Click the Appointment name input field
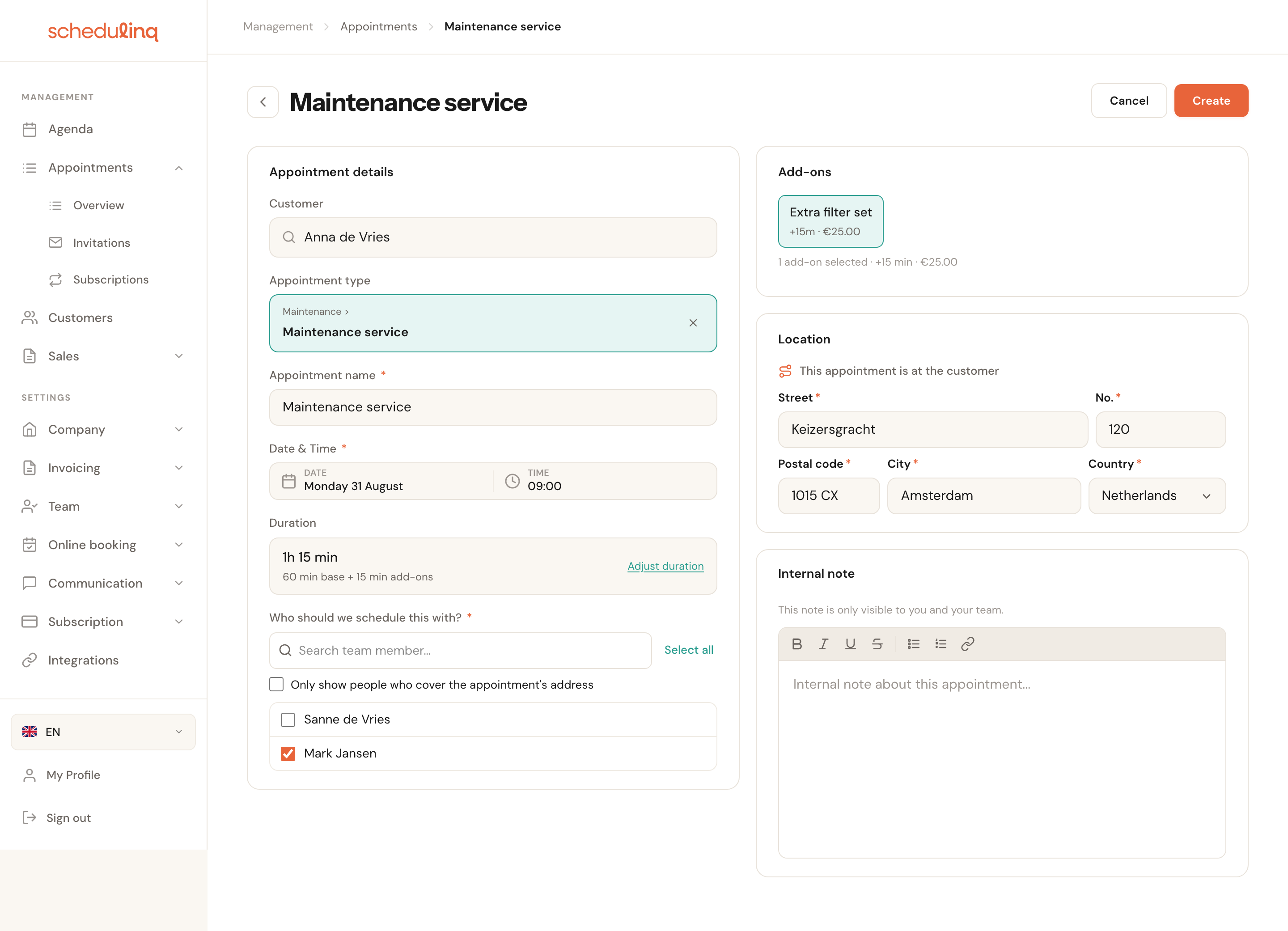1288x931 pixels. tap(493, 408)
